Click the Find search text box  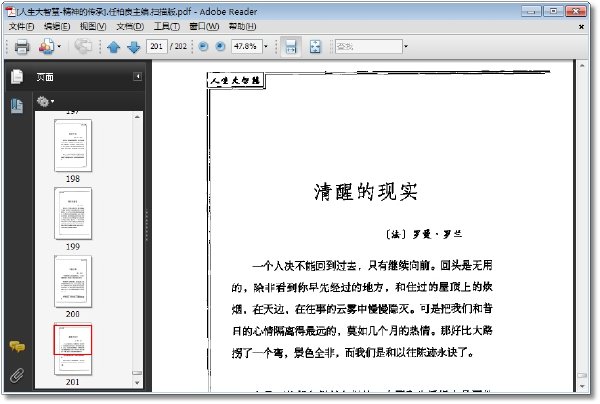pyautogui.click(x=368, y=47)
